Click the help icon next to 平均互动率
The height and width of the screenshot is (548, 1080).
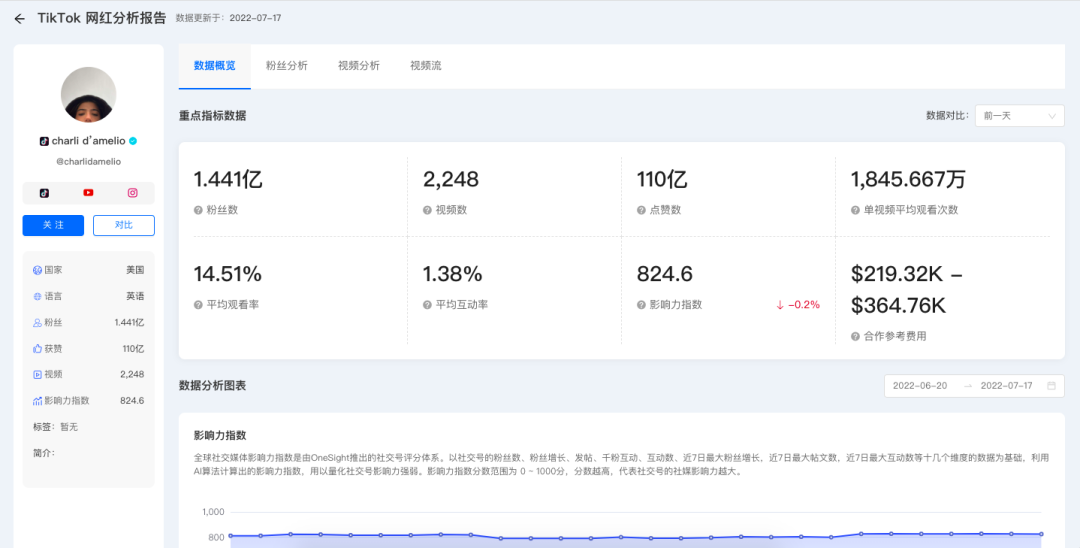click(427, 304)
